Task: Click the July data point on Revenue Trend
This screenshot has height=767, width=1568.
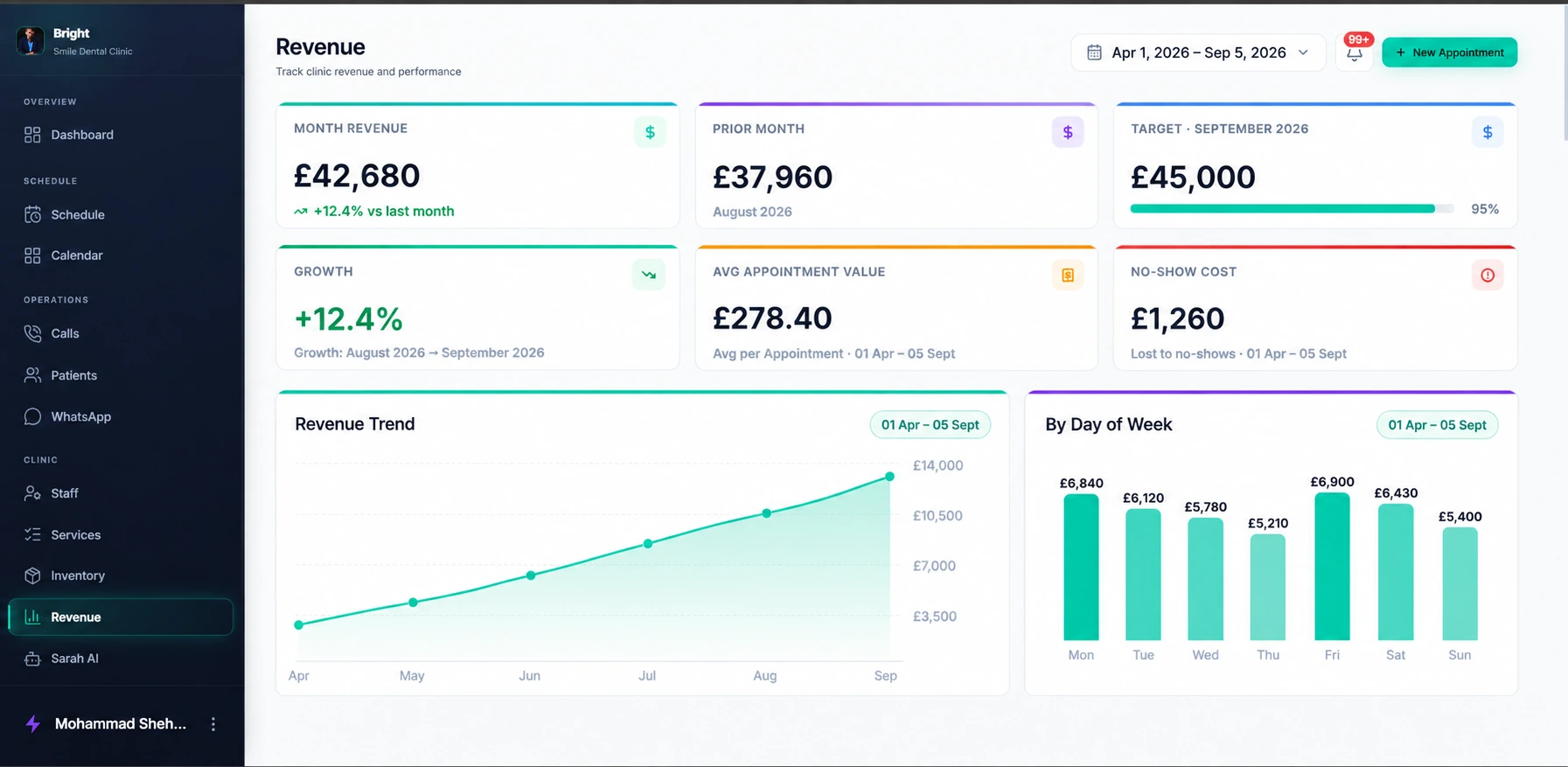Action: (648, 544)
